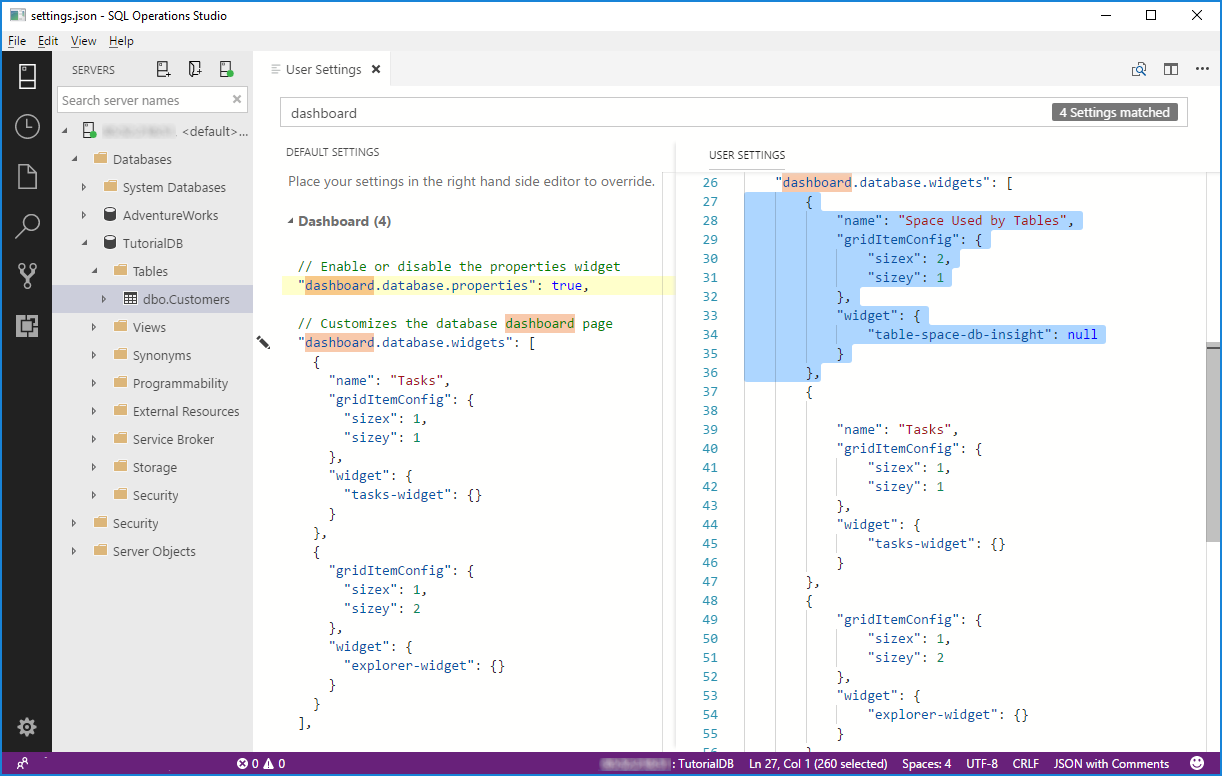Image resolution: width=1222 pixels, height=776 pixels.
Task: Open the Help menu
Action: 121,41
